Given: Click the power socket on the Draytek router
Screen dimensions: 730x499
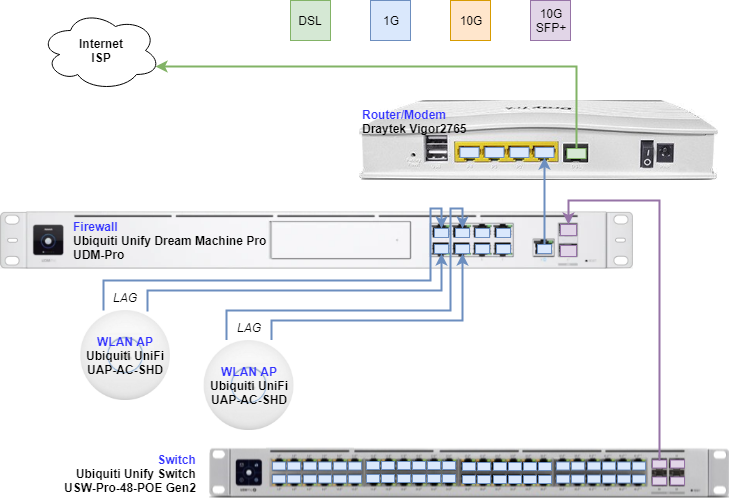Looking at the screenshot, I should click(665, 153).
